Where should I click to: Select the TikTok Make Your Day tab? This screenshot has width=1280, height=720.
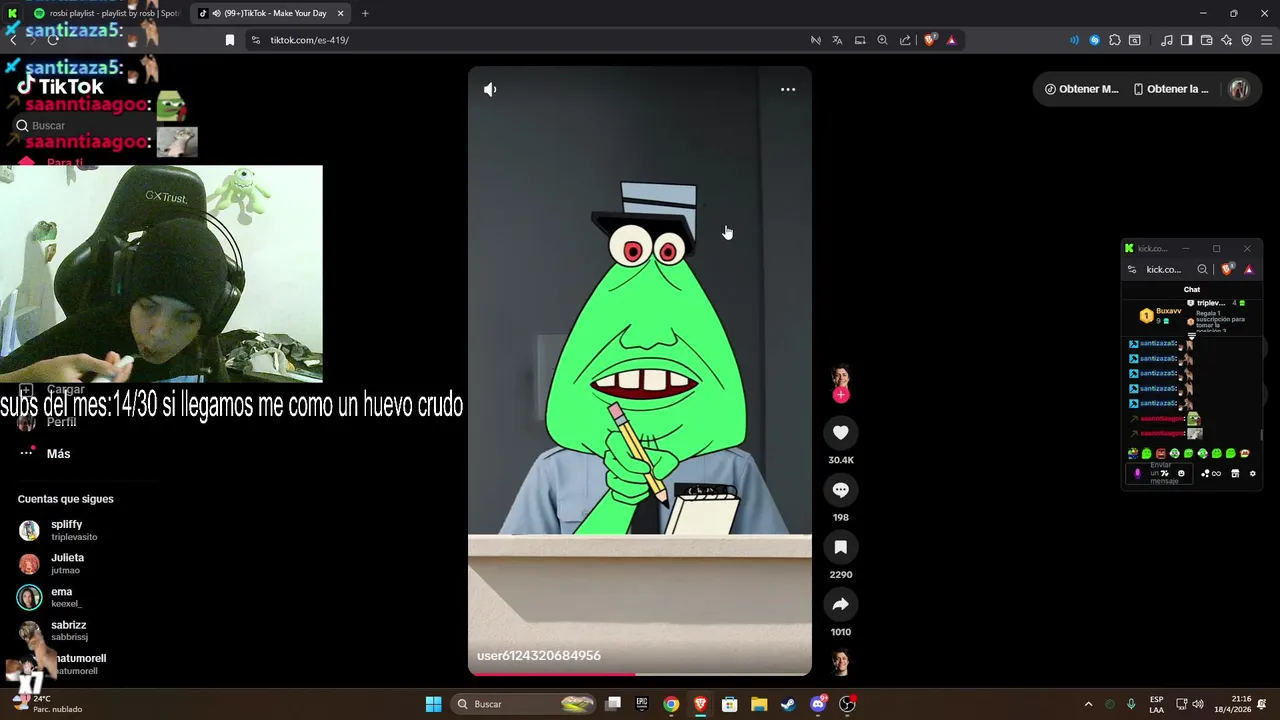click(270, 13)
